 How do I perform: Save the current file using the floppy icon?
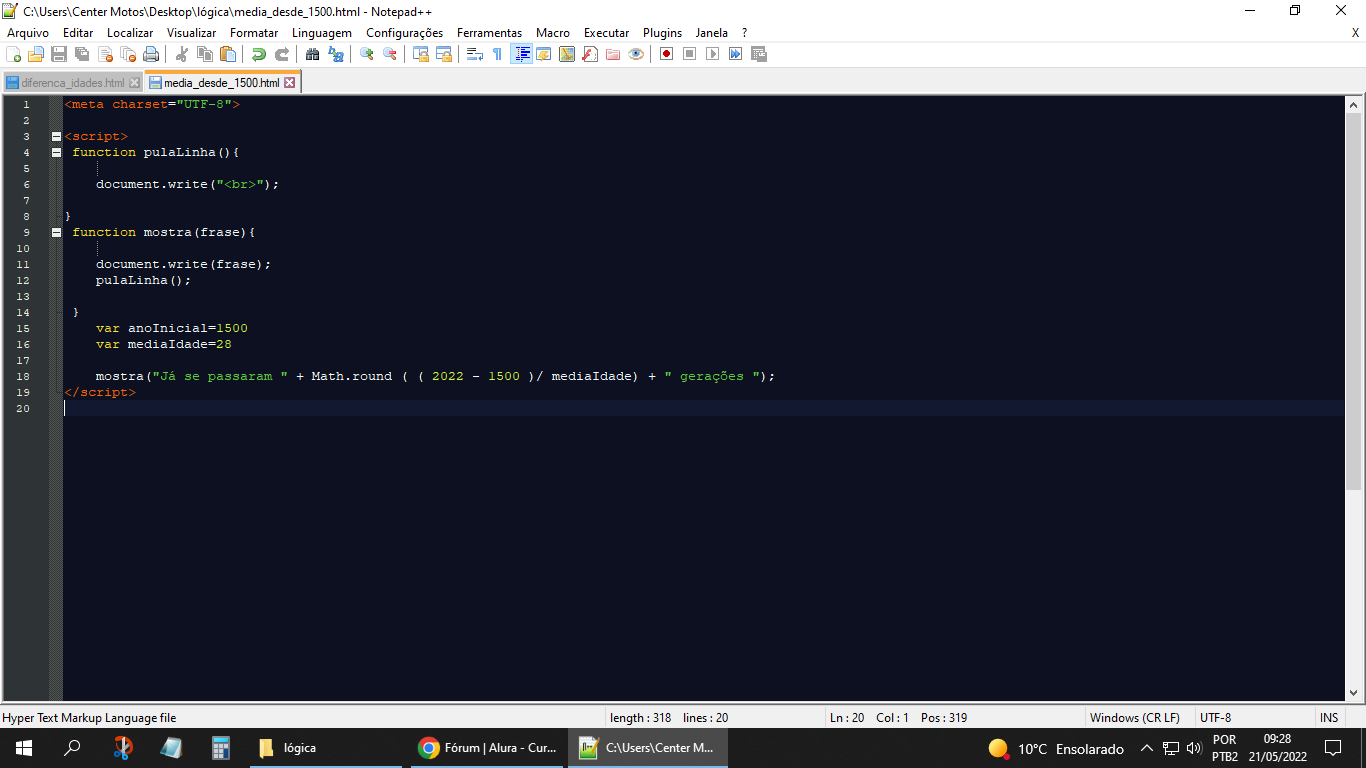59,54
